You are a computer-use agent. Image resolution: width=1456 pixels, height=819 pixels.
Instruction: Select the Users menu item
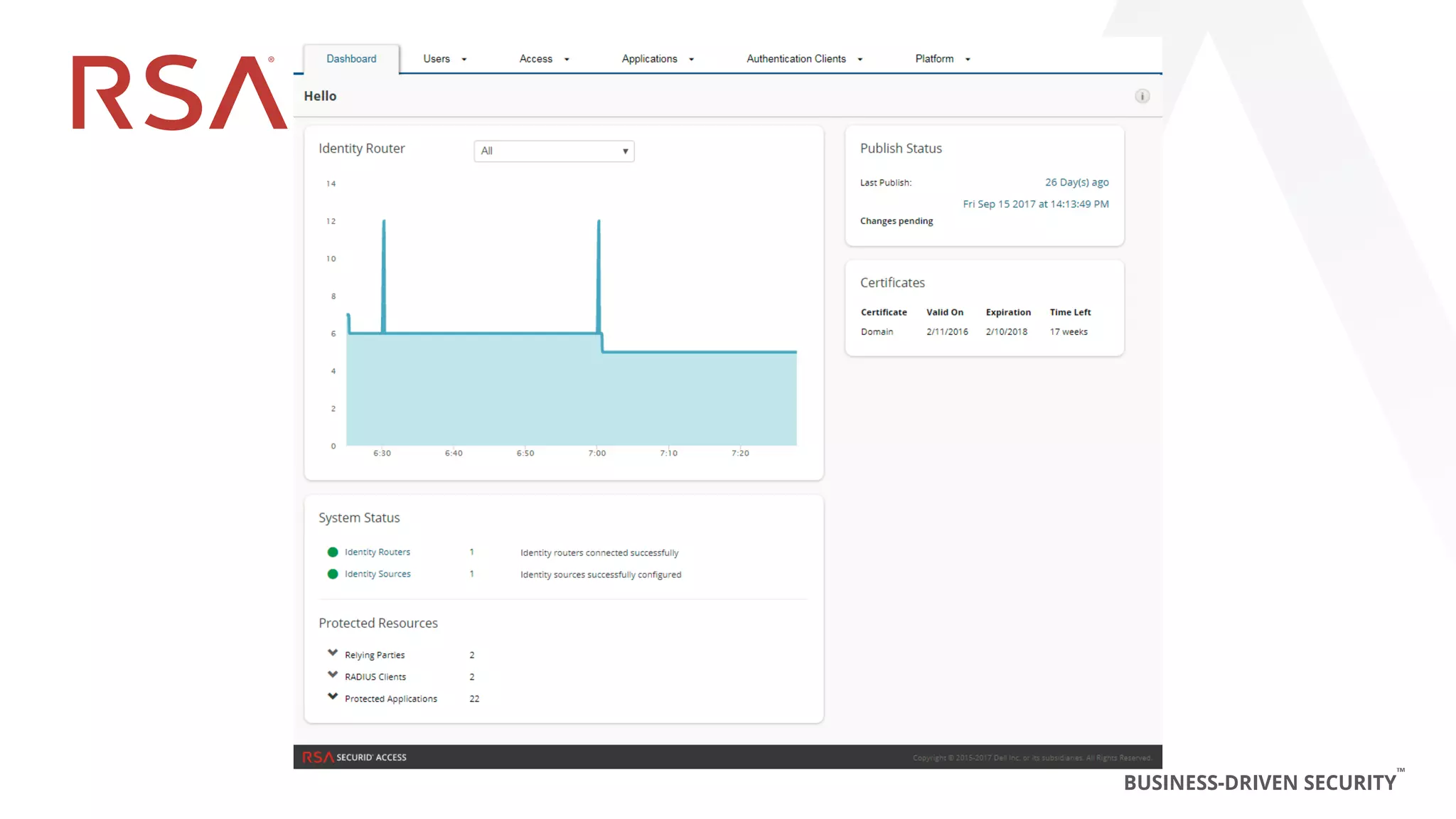pyautogui.click(x=437, y=59)
